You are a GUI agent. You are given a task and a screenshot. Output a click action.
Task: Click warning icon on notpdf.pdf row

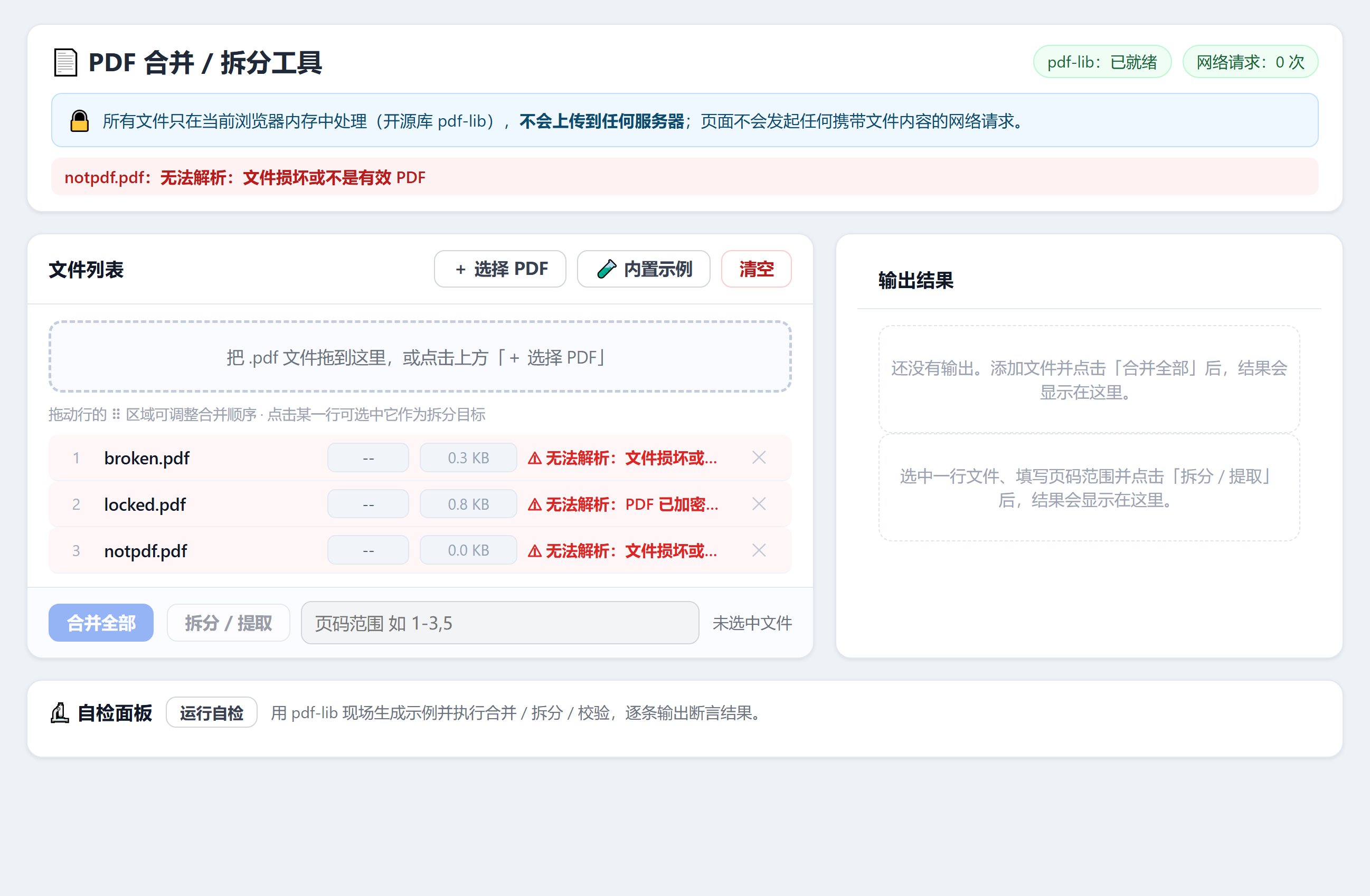535,551
